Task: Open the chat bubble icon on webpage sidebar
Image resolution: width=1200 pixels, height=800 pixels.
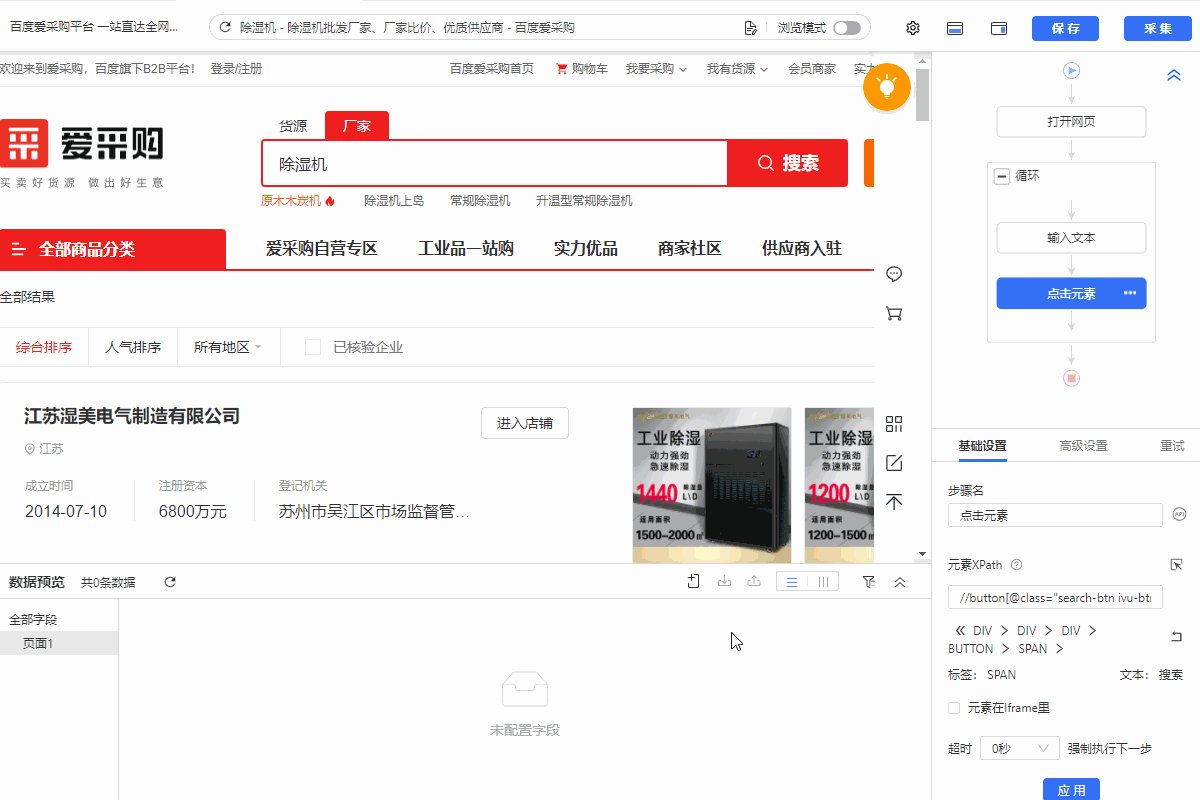Action: point(895,274)
